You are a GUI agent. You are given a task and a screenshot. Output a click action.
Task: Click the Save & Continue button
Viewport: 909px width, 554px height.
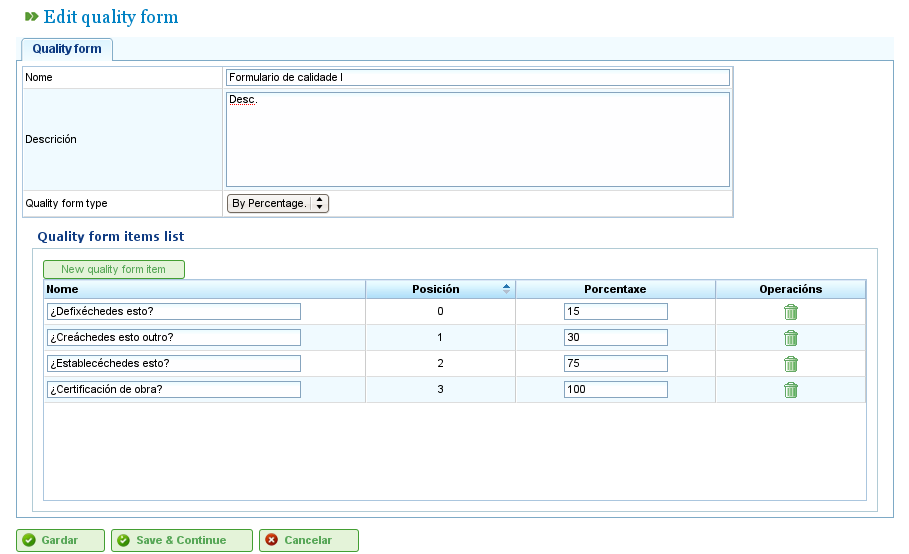point(181,540)
